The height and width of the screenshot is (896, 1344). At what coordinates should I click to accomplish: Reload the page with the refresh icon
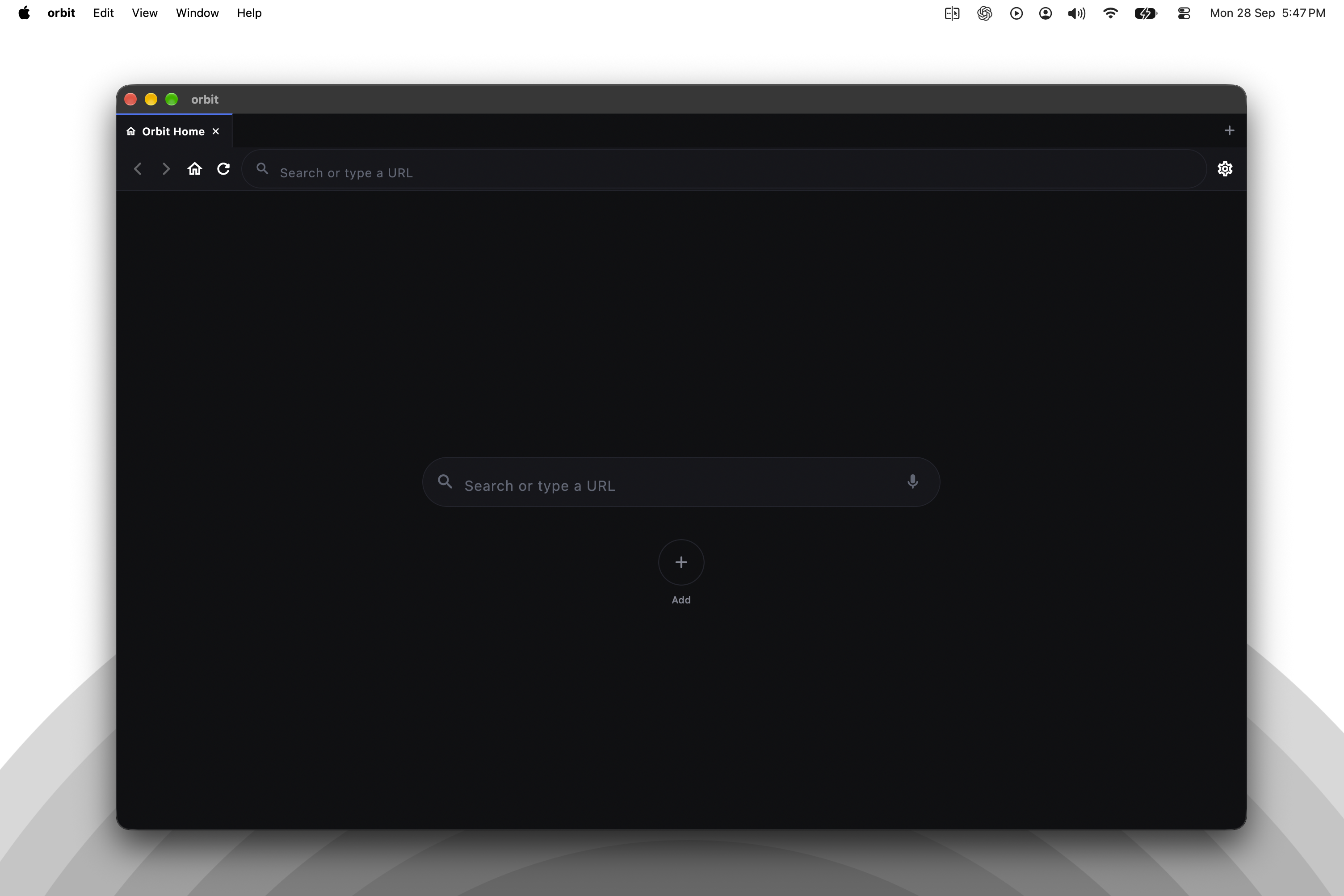coord(223,168)
